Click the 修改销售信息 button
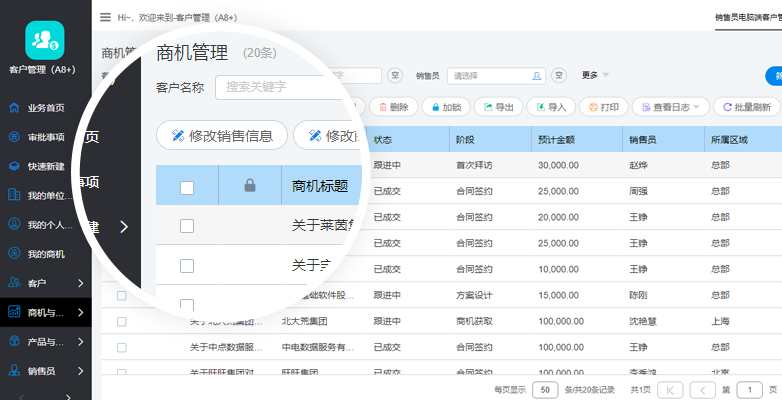Screen dimensions: 782x400 click(x=222, y=135)
